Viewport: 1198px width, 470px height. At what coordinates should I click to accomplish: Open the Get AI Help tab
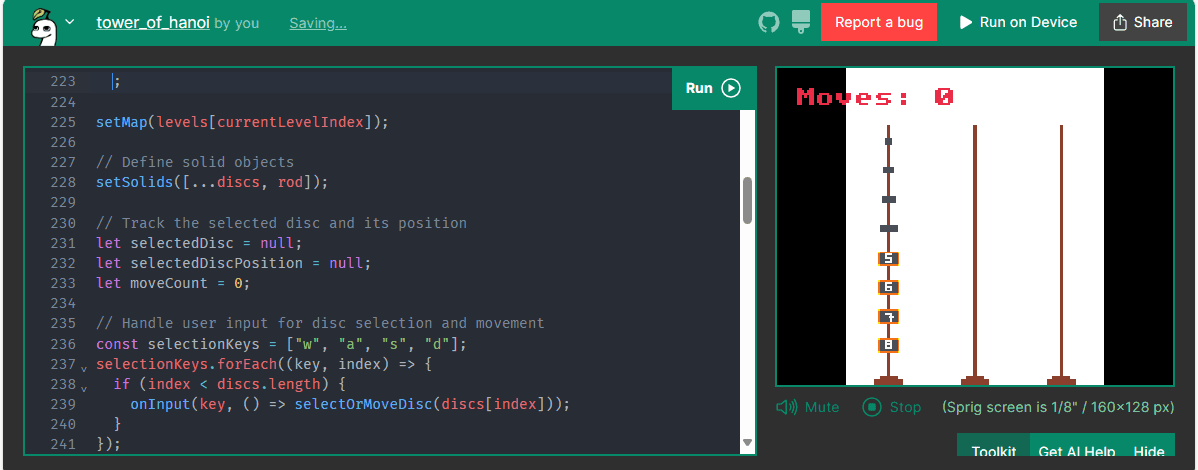pos(1076,452)
